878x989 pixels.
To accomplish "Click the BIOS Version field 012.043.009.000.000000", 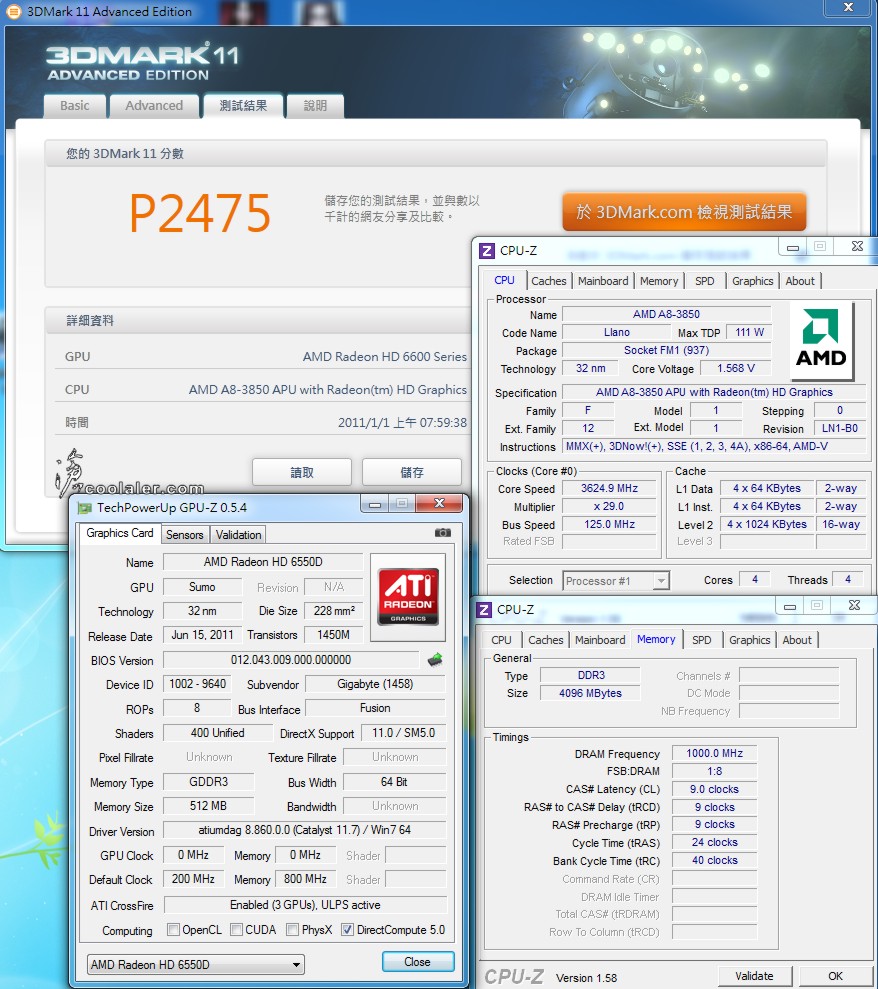I will coord(291,660).
